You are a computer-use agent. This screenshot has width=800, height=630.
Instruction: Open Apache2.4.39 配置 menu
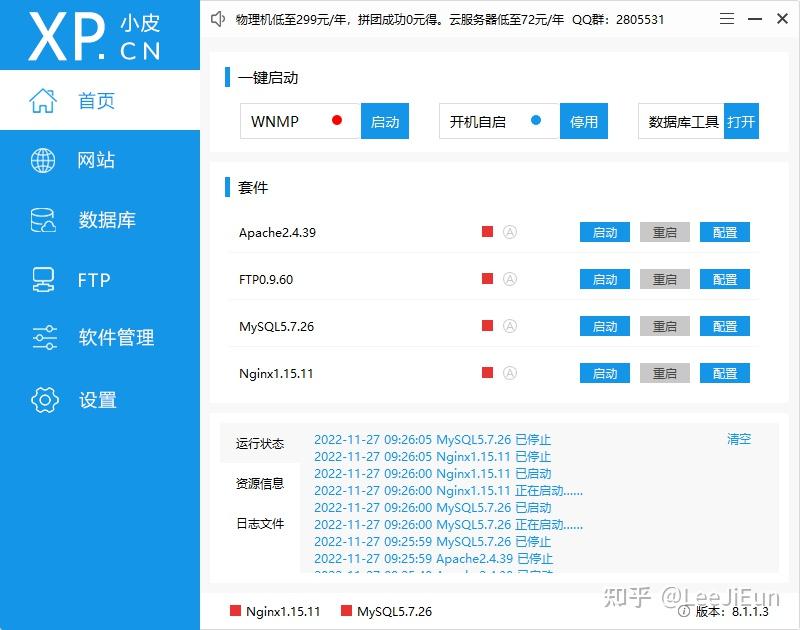coord(724,232)
